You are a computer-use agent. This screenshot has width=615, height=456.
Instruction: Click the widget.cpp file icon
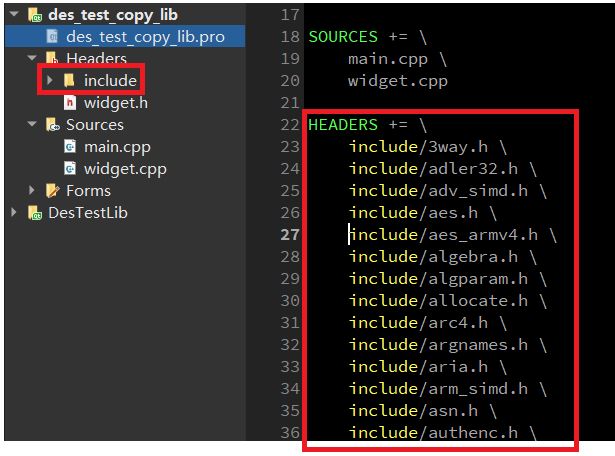tap(69, 169)
